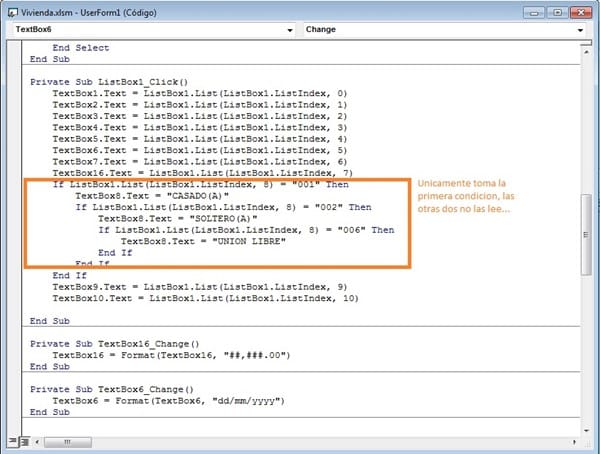Open the TextBox6 object dropdown

click(x=290, y=30)
